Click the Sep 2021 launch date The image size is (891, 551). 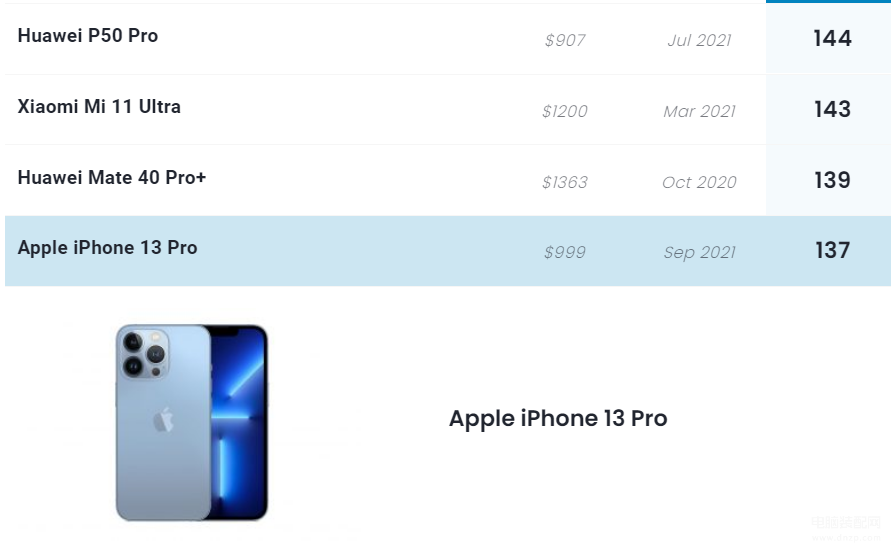pos(700,252)
